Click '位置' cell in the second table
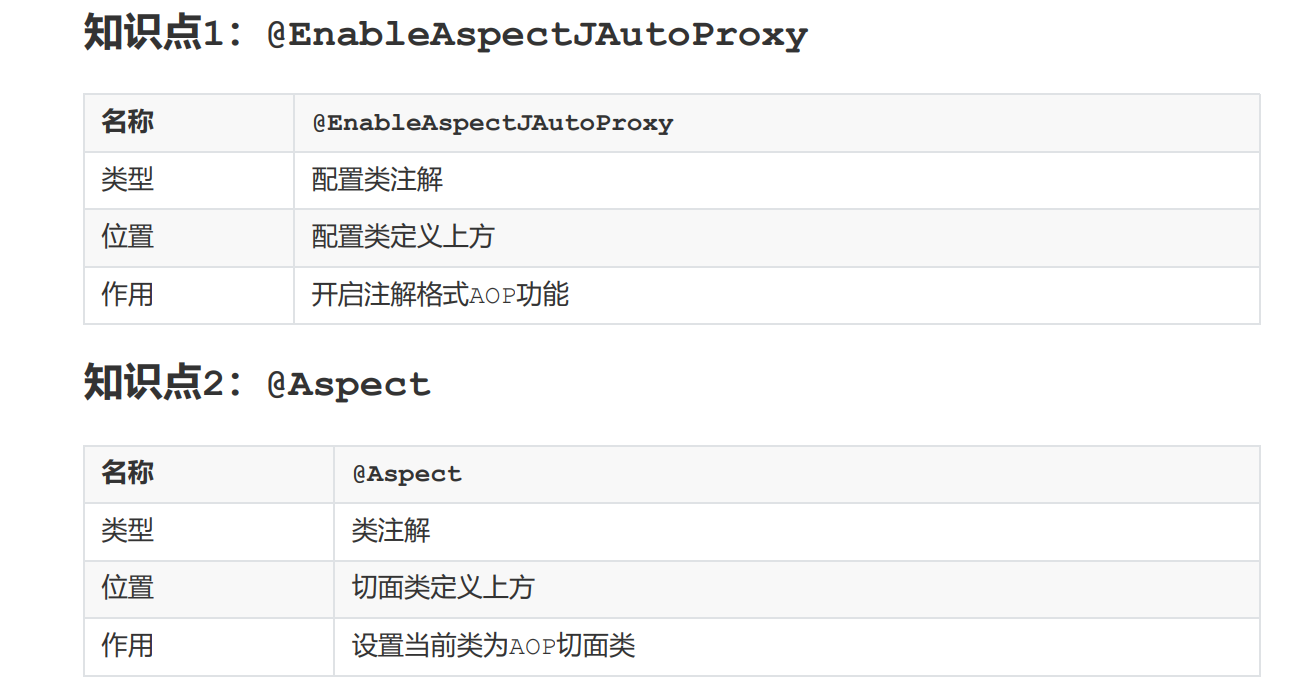The width and height of the screenshot is (1307, 698). click(x=127, y=588)
